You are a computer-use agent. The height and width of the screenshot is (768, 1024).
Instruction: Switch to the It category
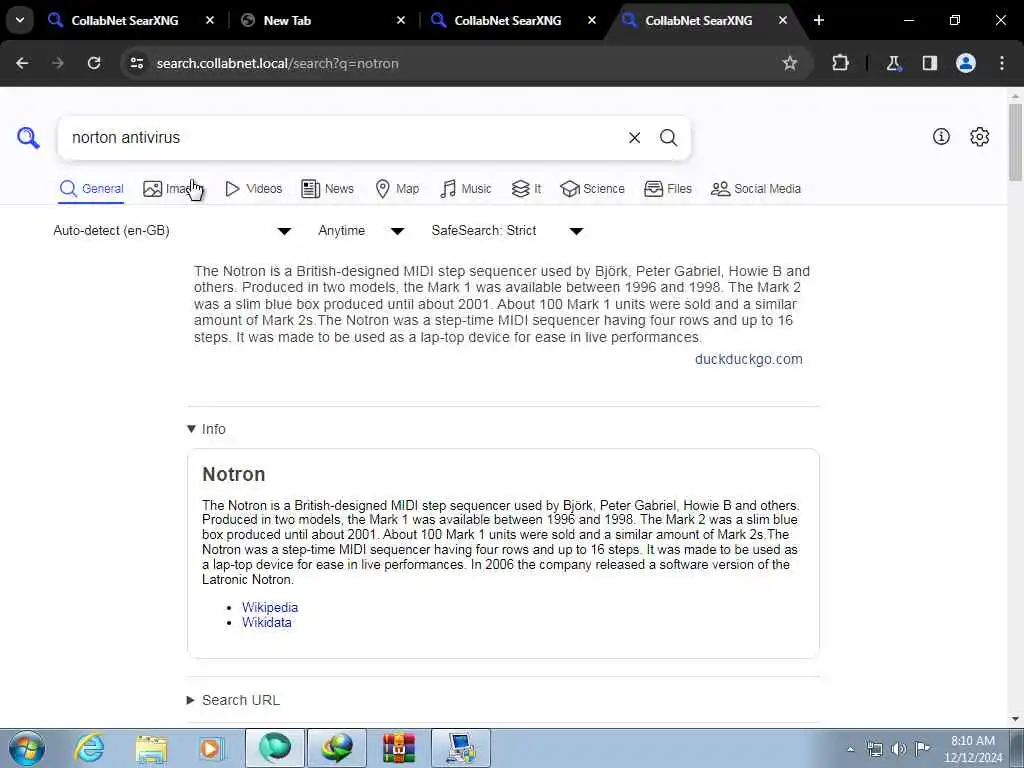(x=526, y=189)
